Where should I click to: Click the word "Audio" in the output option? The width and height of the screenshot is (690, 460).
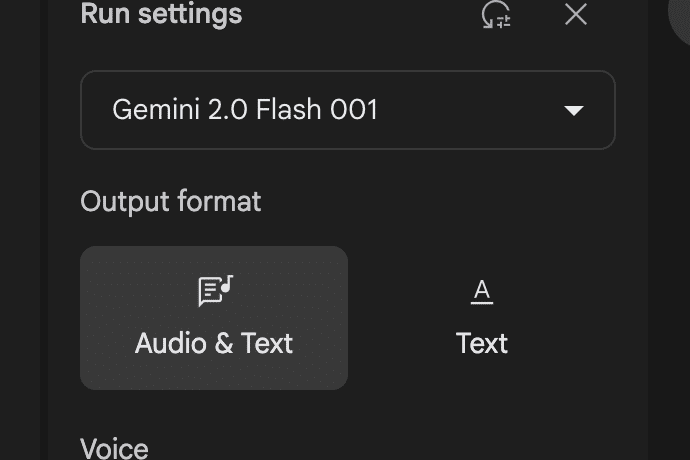(x=170, y=344)
